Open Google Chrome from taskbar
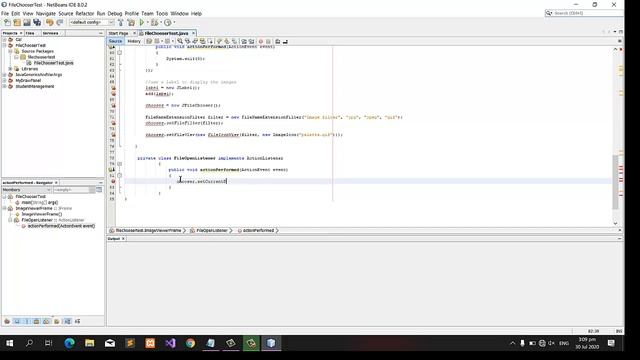 tap(190, 343)
